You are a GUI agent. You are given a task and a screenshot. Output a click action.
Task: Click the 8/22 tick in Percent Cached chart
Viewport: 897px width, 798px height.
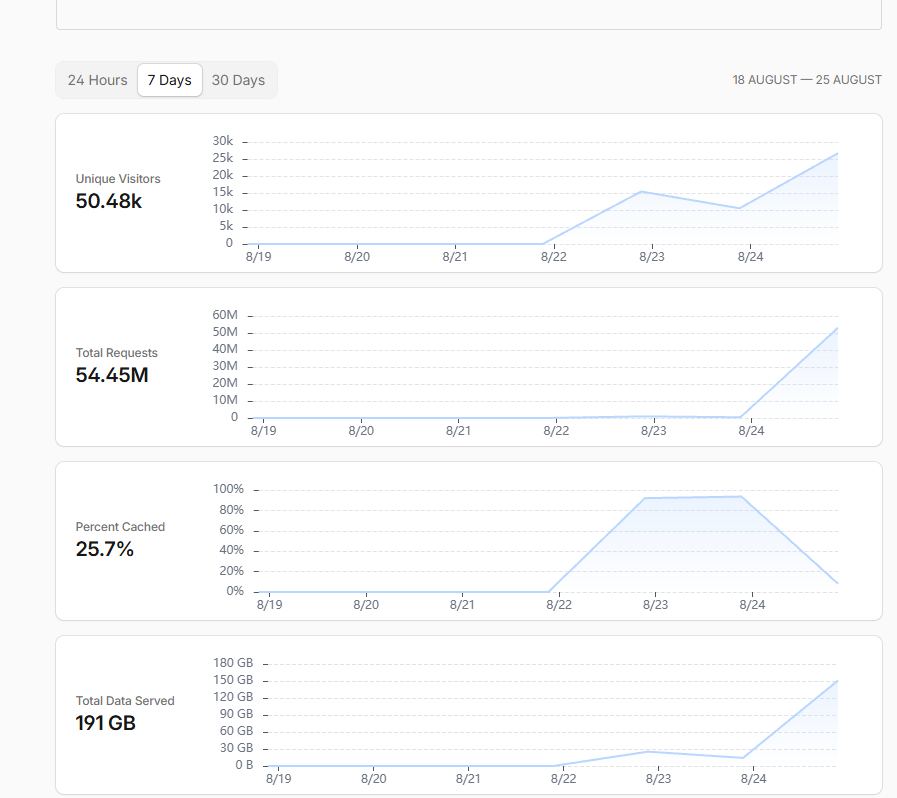(559, 605)
